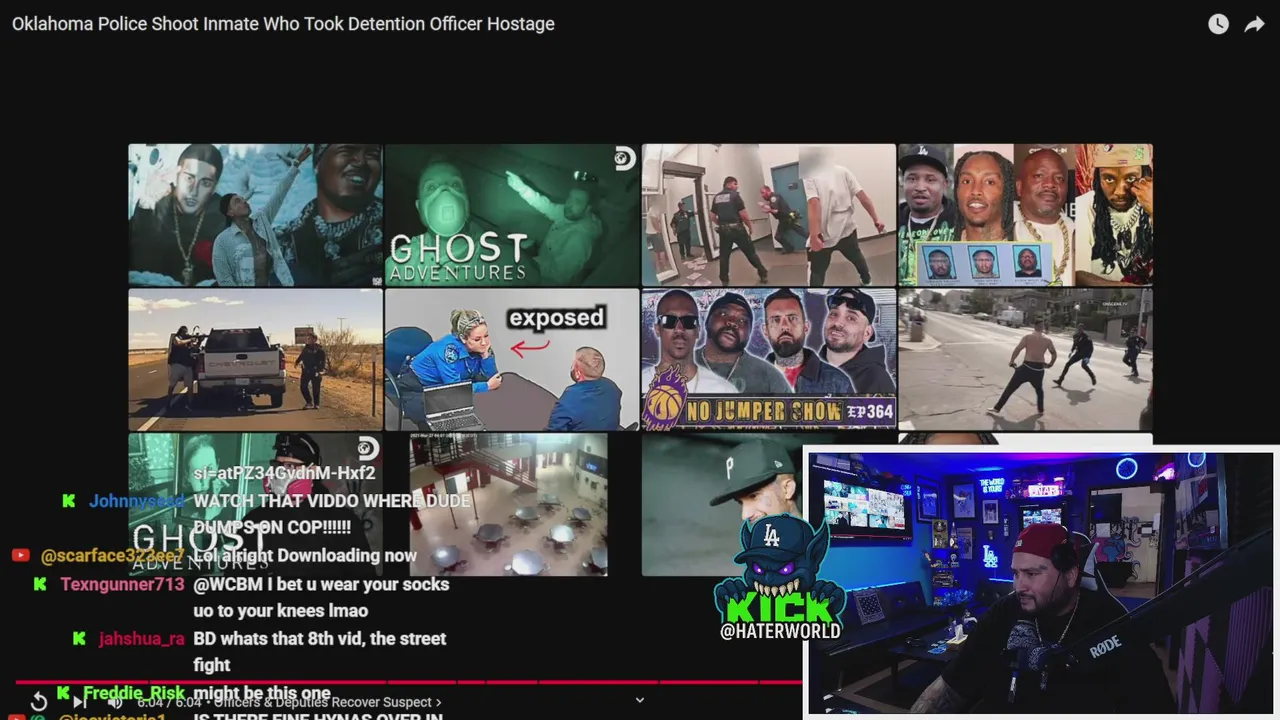Open the No Jumper Show EP 364 thumbnail
The image size is (1280, 720).
pyautogui.click(x=768, y=360)
